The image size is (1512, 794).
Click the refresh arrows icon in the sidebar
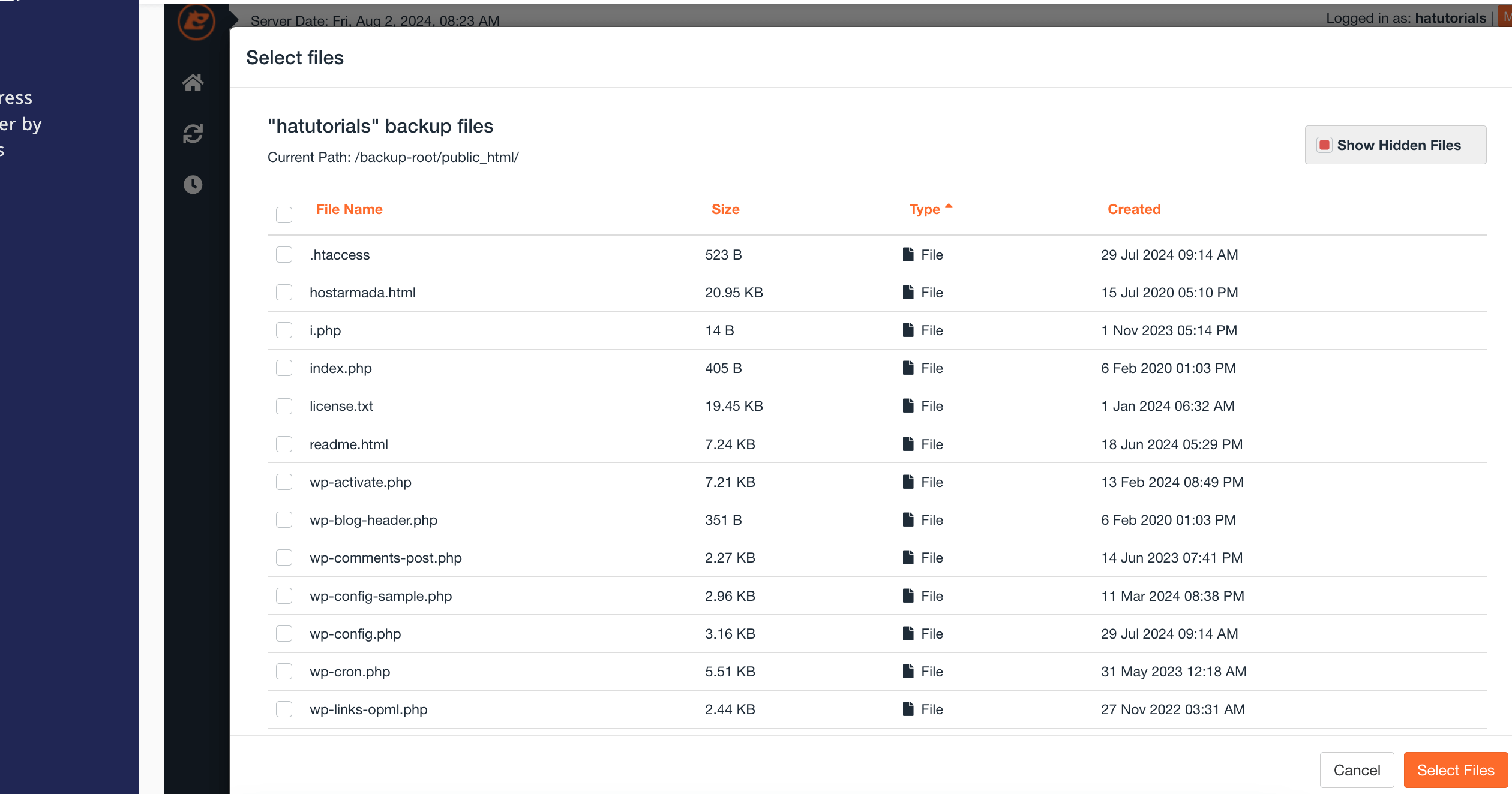point(193,133)
